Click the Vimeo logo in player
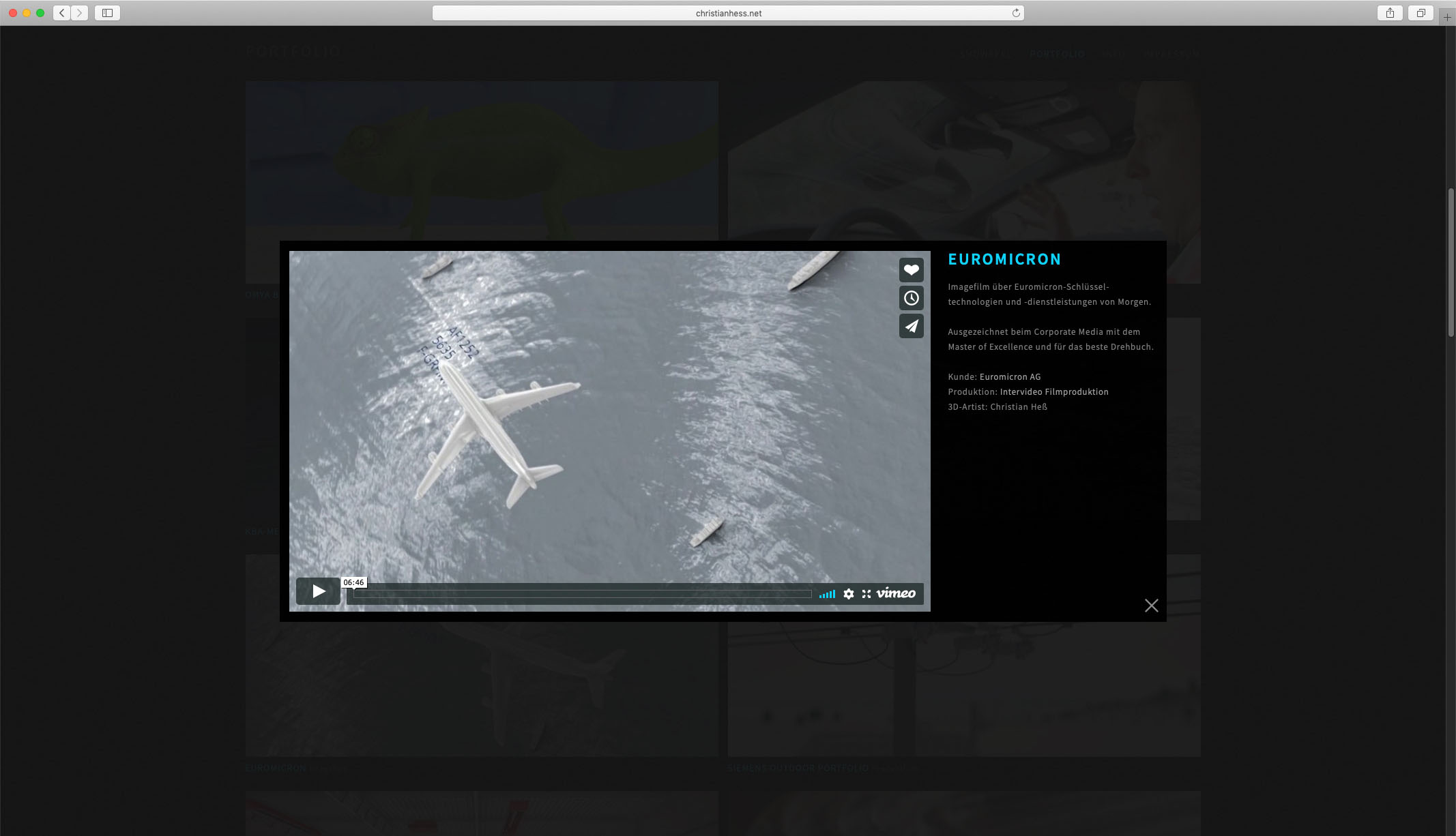This screenshot has width=1456, height=836. click(x=896, y=593)
